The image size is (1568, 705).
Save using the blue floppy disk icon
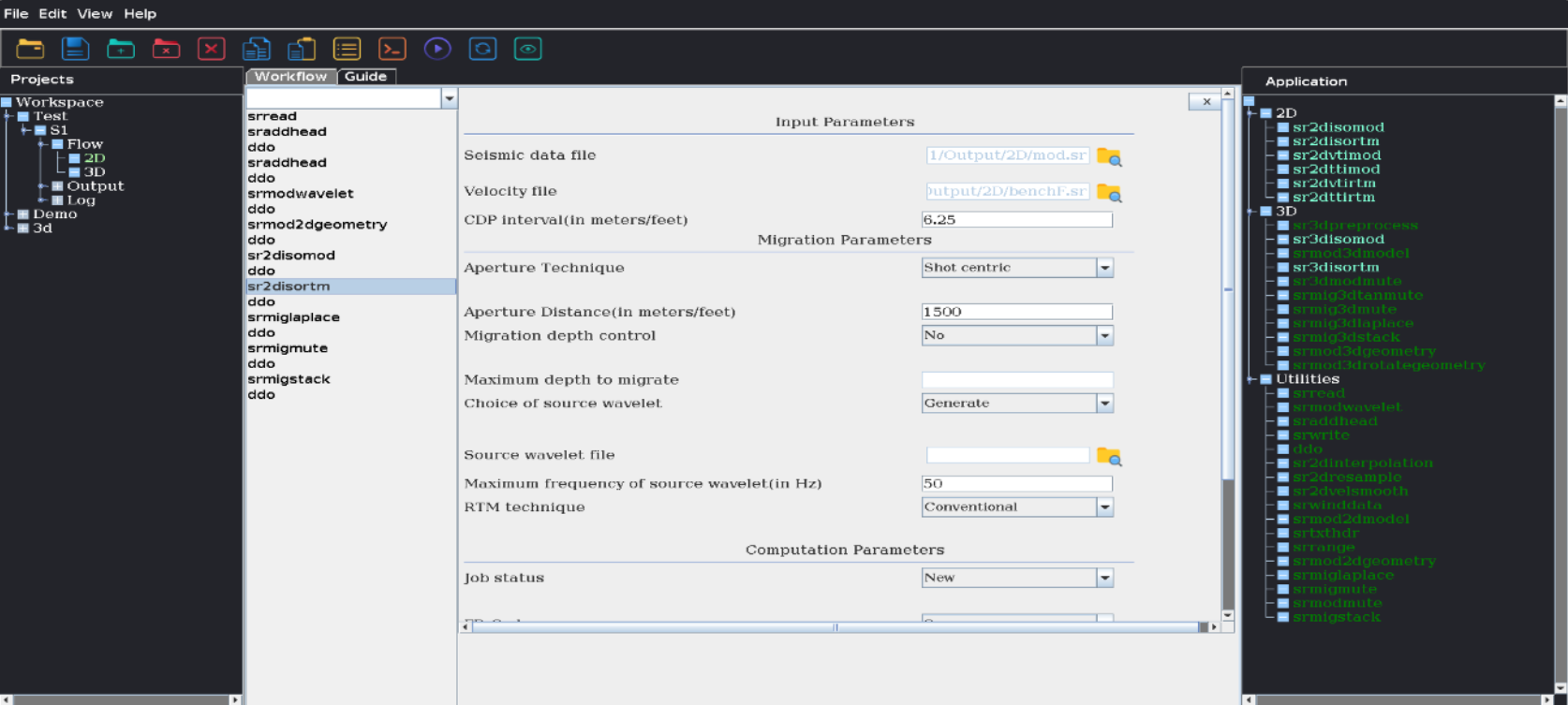pyautogui.click(x=75, y=49)
